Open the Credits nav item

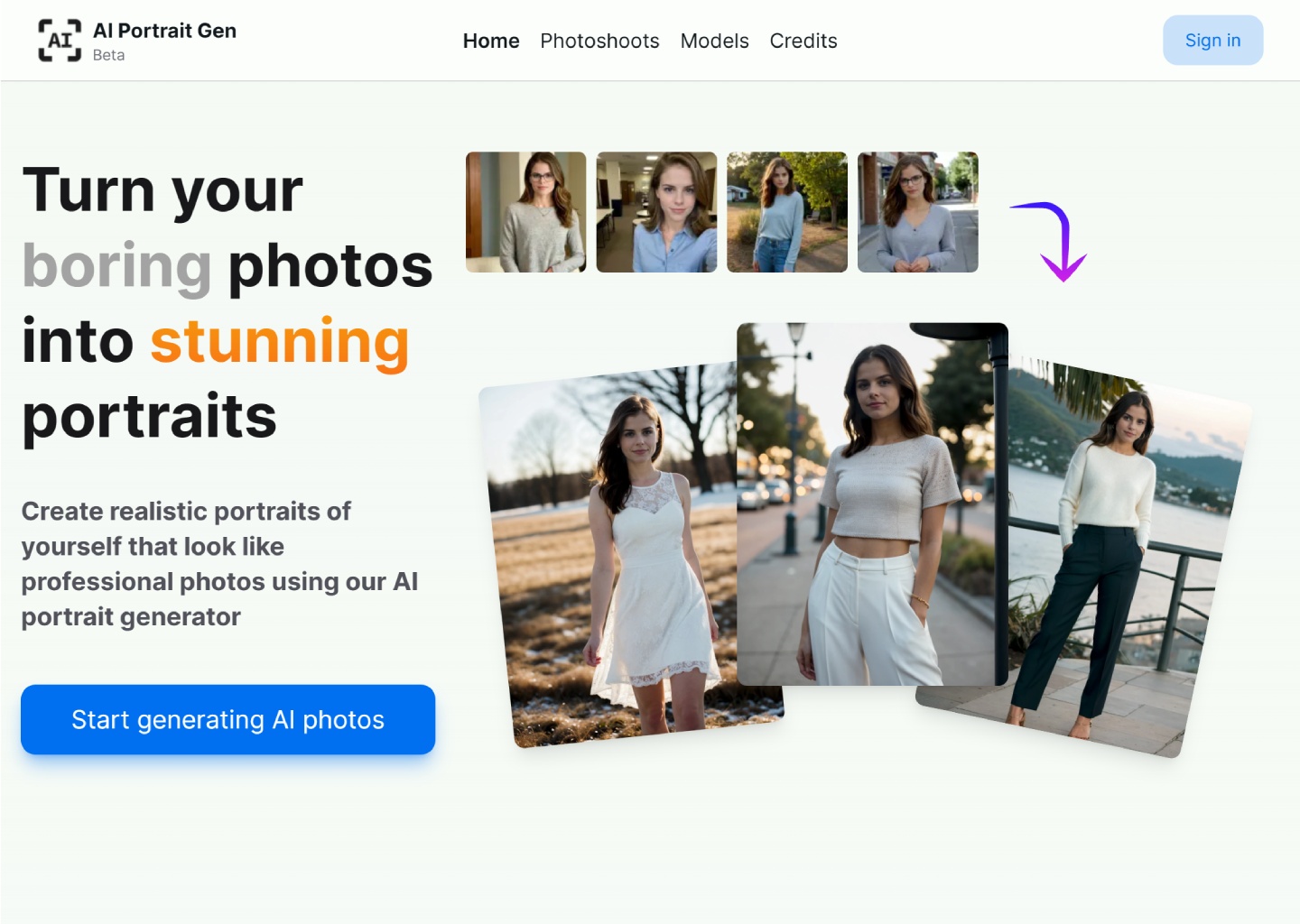[x=803, y=41]
